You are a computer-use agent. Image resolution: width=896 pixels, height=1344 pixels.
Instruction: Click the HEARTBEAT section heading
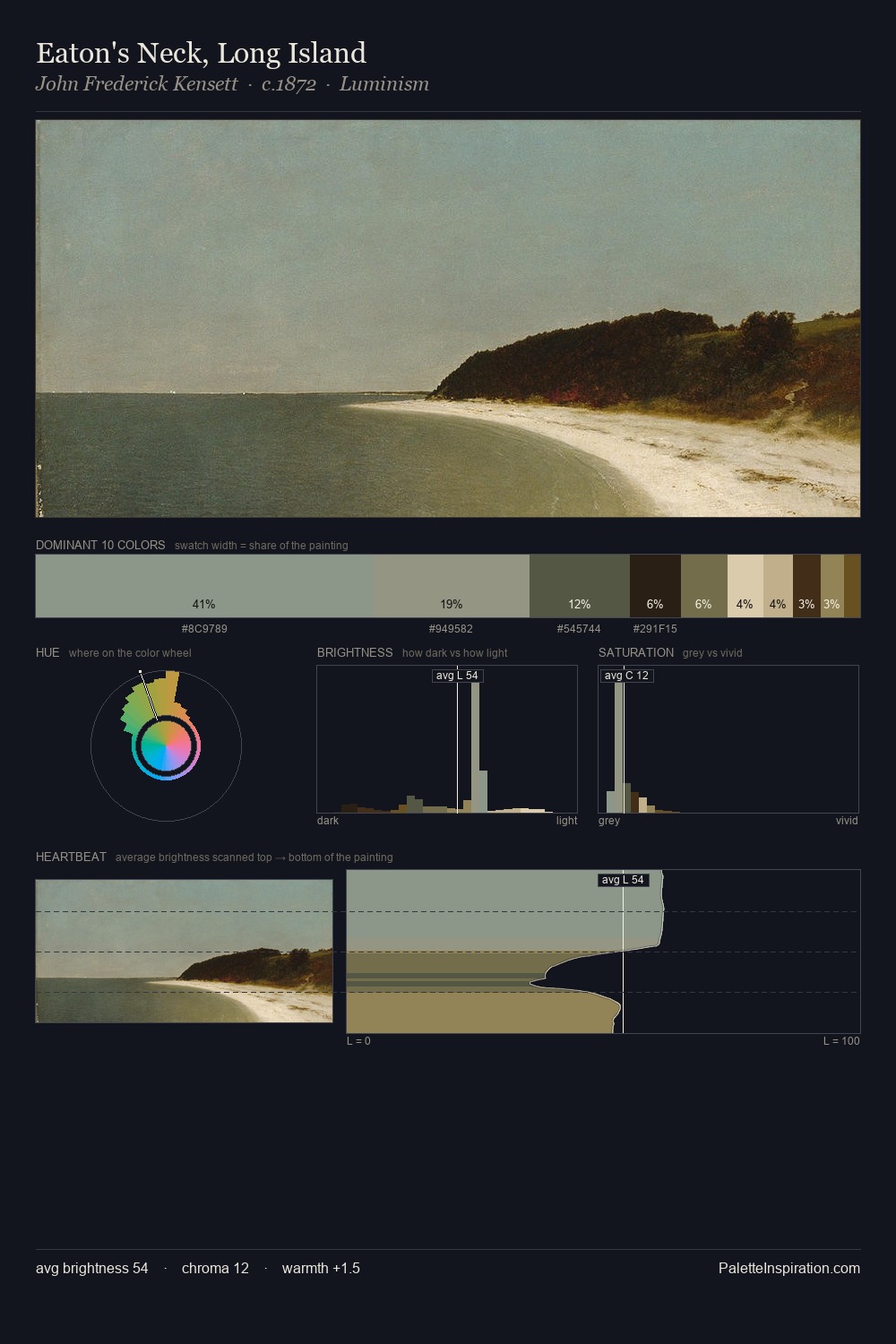point(71,857)
